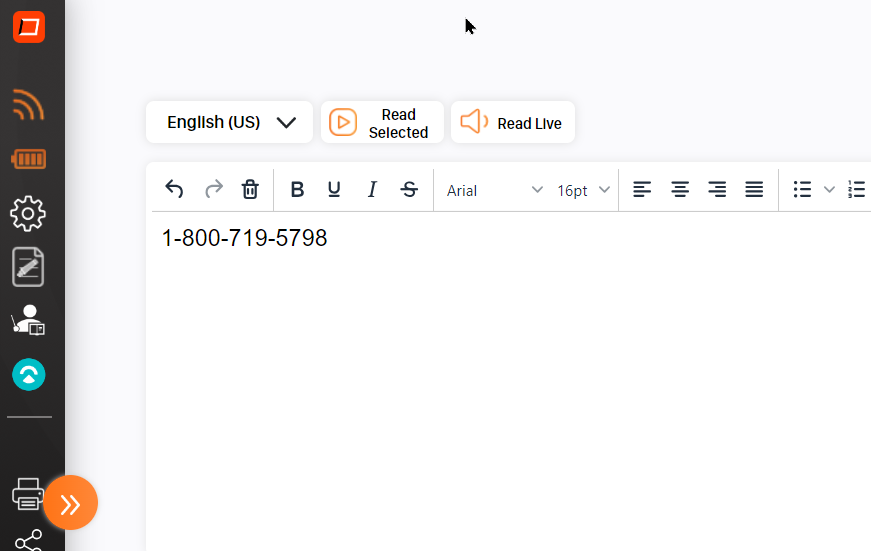
Task: Click the text 1-800-719-5798 in editor
Action: click(x=244, y=238)
